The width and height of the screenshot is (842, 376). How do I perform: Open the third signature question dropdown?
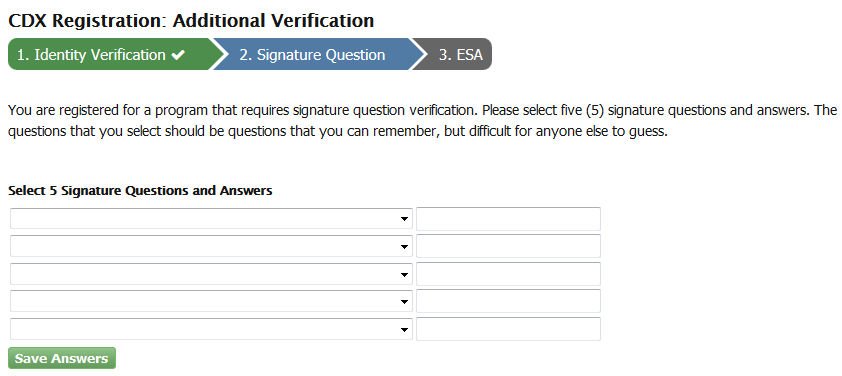[211, 274]
